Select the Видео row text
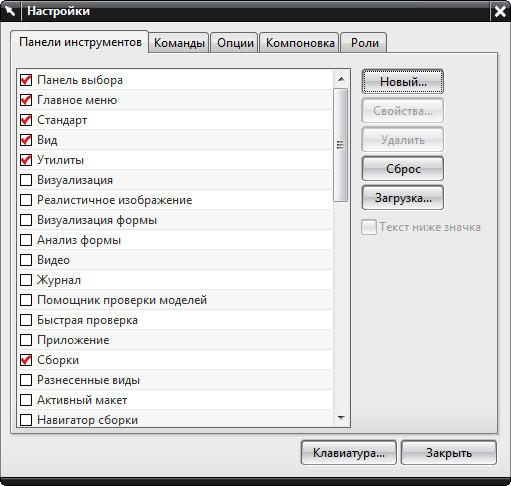 coord(53,260)
